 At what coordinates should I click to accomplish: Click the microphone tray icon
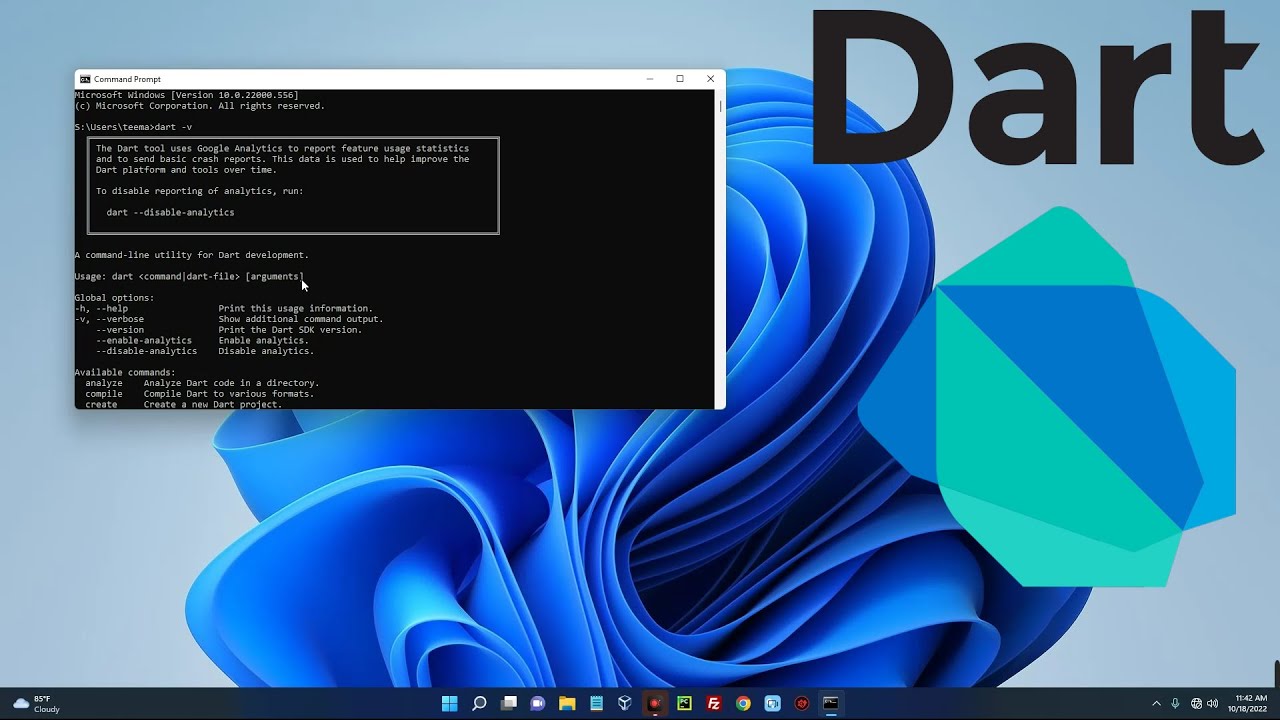tap(1175, 703)
